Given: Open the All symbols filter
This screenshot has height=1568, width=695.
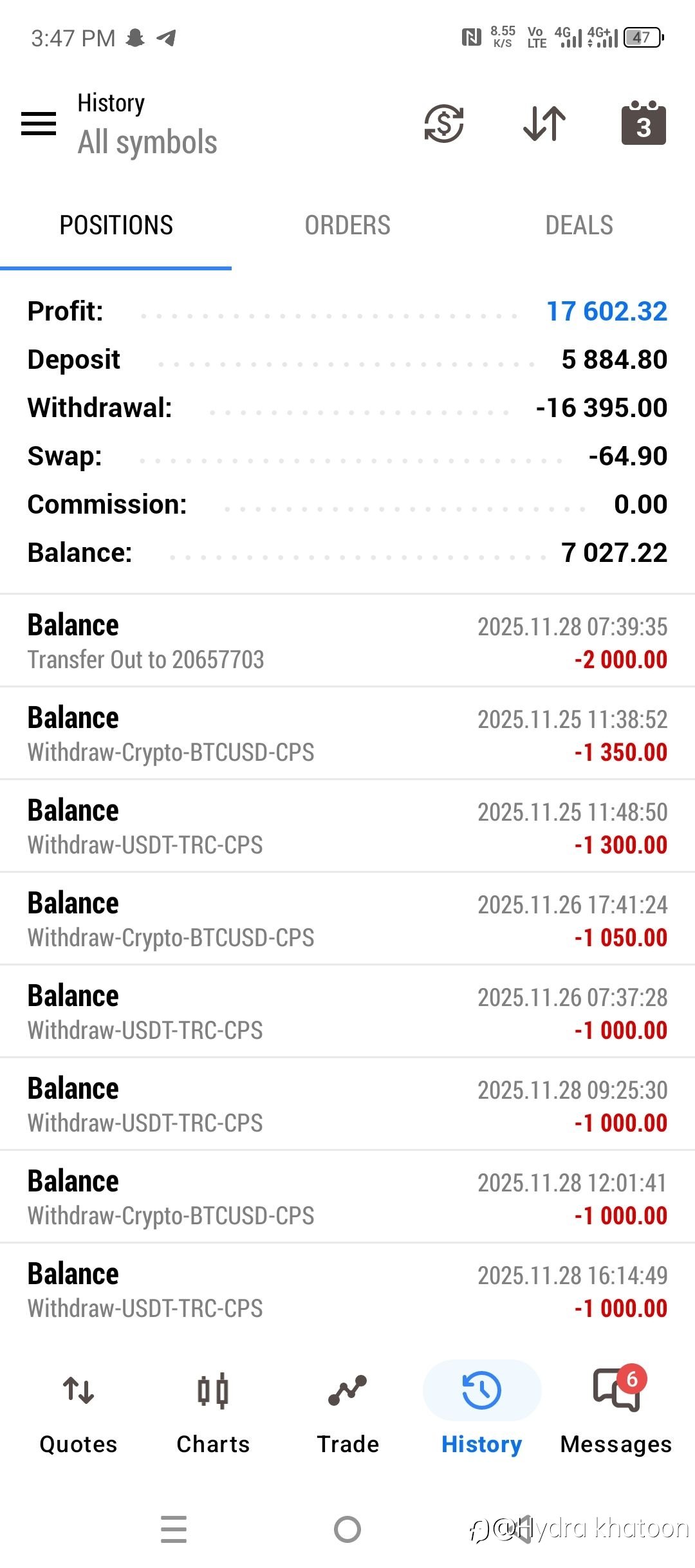Looking at the screenshot, I should coord(147,142).
